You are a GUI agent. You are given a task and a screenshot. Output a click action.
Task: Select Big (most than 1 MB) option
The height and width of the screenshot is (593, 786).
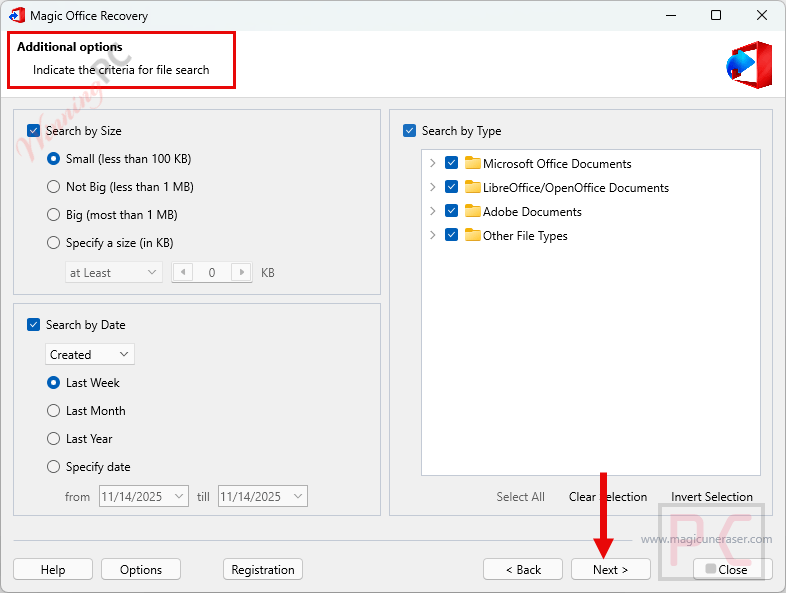[53, 215]
